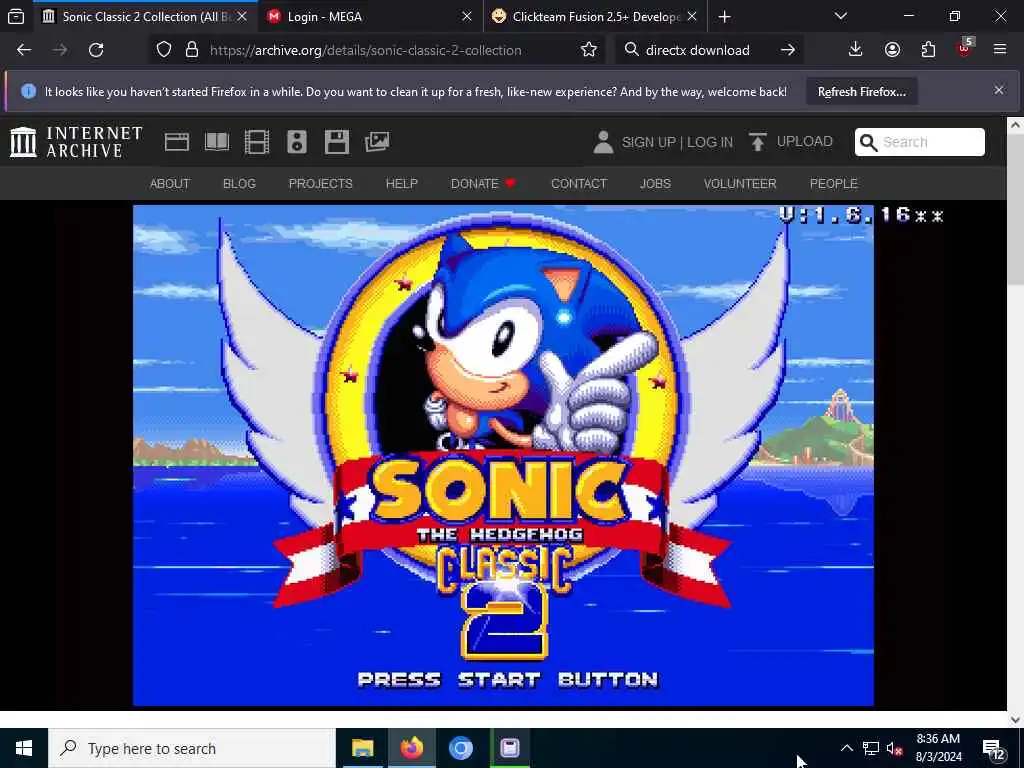Click the muted volume tray icon
This screenshot has height=768, width=1024.
[895, 748]
